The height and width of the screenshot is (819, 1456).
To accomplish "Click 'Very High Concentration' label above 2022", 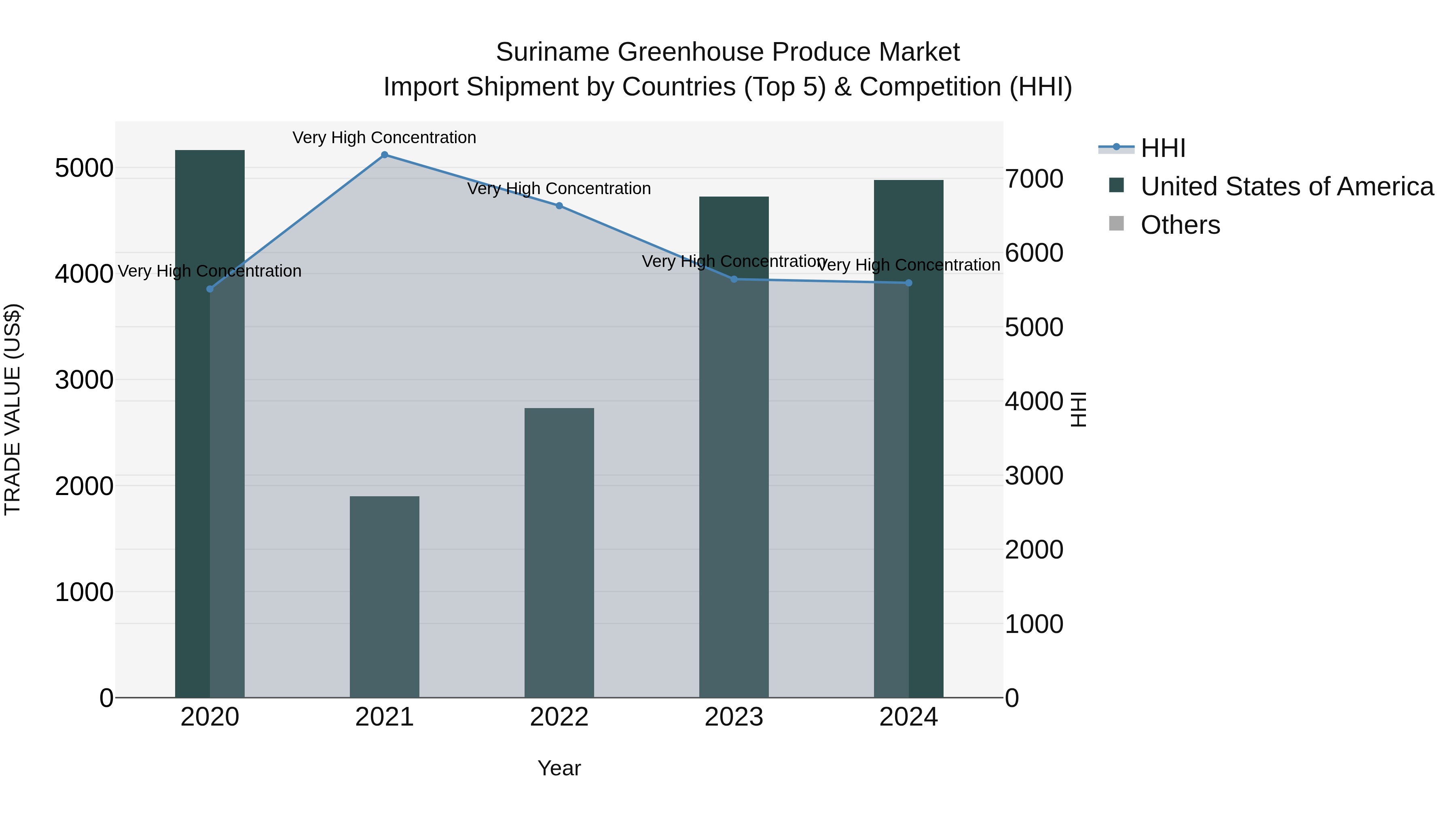I will 559,189.
